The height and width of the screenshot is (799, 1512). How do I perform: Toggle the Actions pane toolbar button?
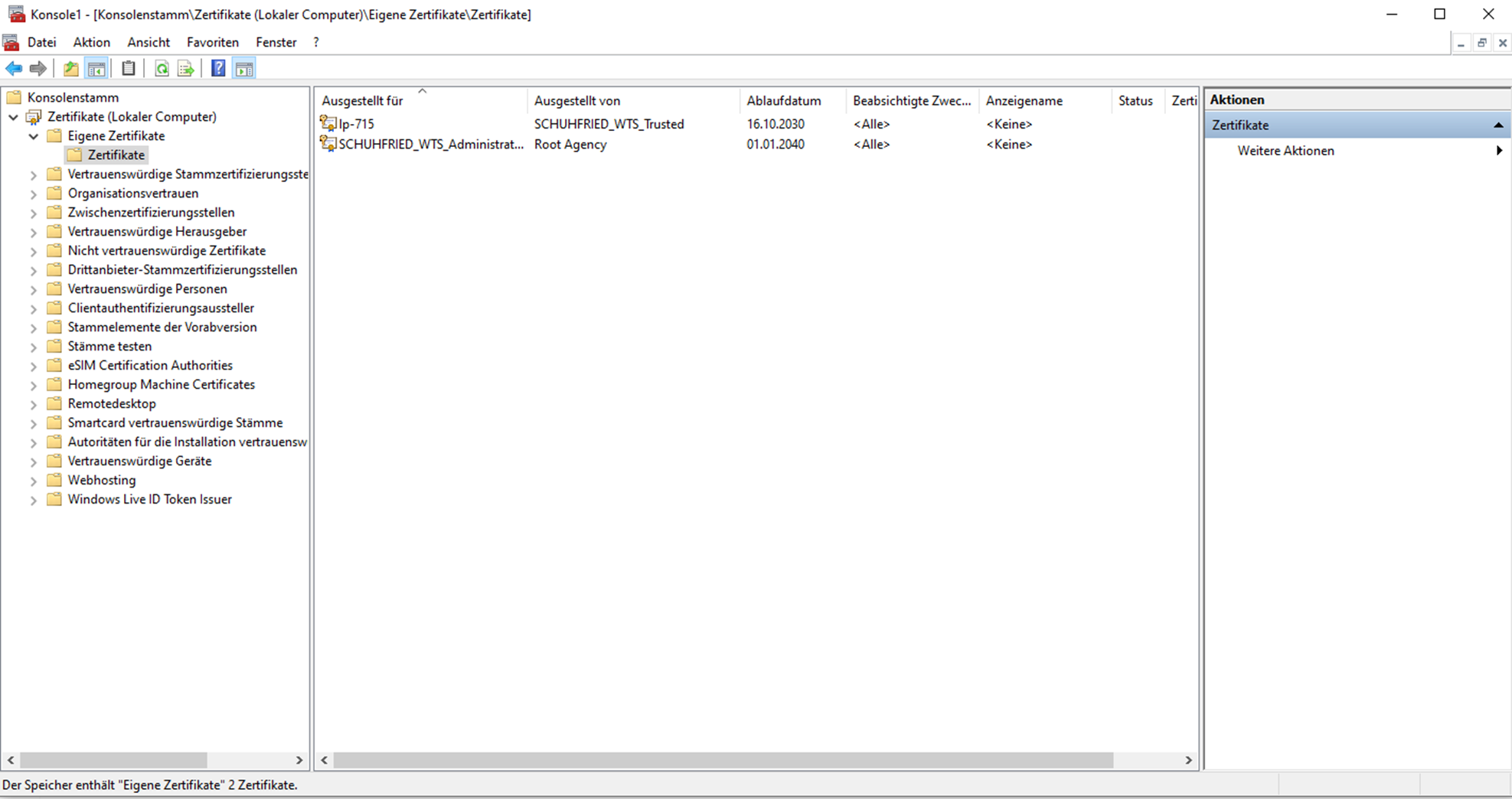click(244, 69)
